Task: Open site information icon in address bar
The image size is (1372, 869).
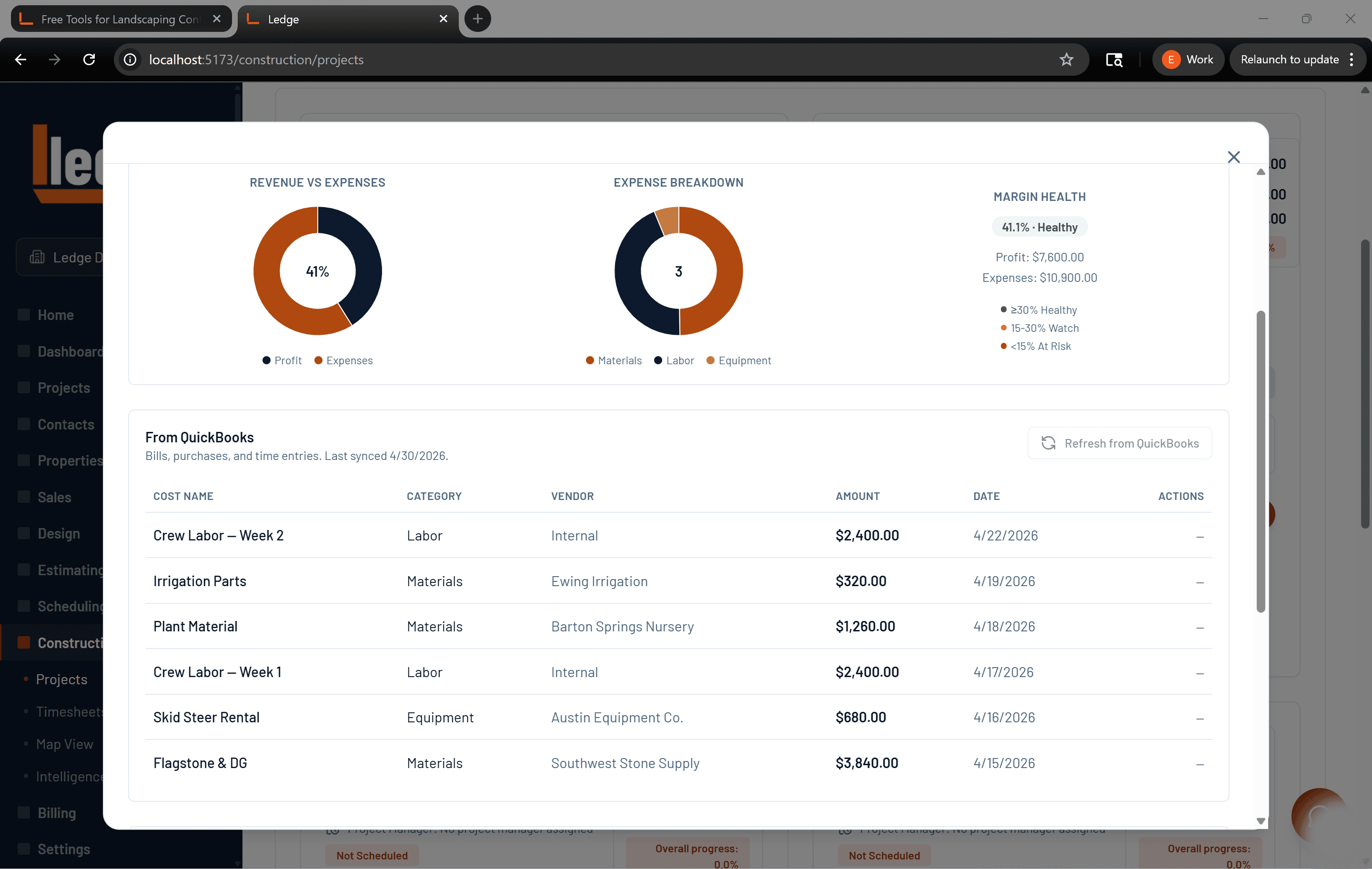Action: point(130,59)
